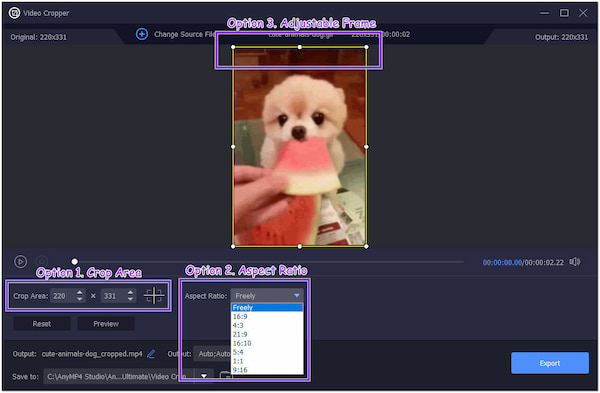Choose the 5:4 aspect ratio
This screenshot has height=393, width=600.
[267, 352]
